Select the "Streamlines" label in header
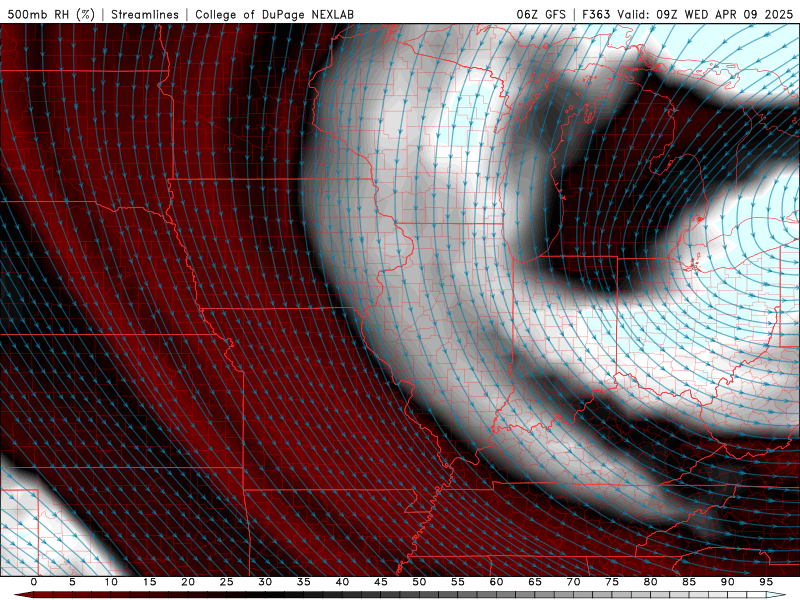Image resolution: width=800 pixels, height=600 pixels. point(145,14)
